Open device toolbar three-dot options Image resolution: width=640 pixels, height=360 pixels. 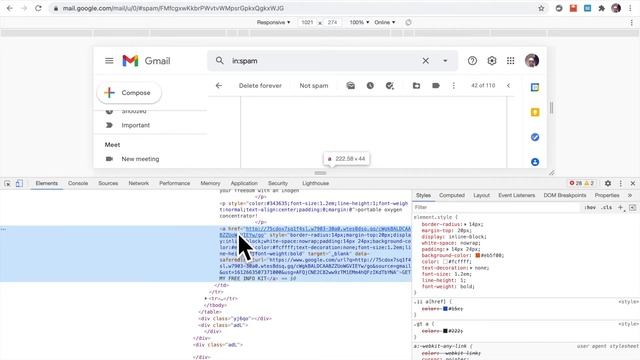tap(631, 22)
